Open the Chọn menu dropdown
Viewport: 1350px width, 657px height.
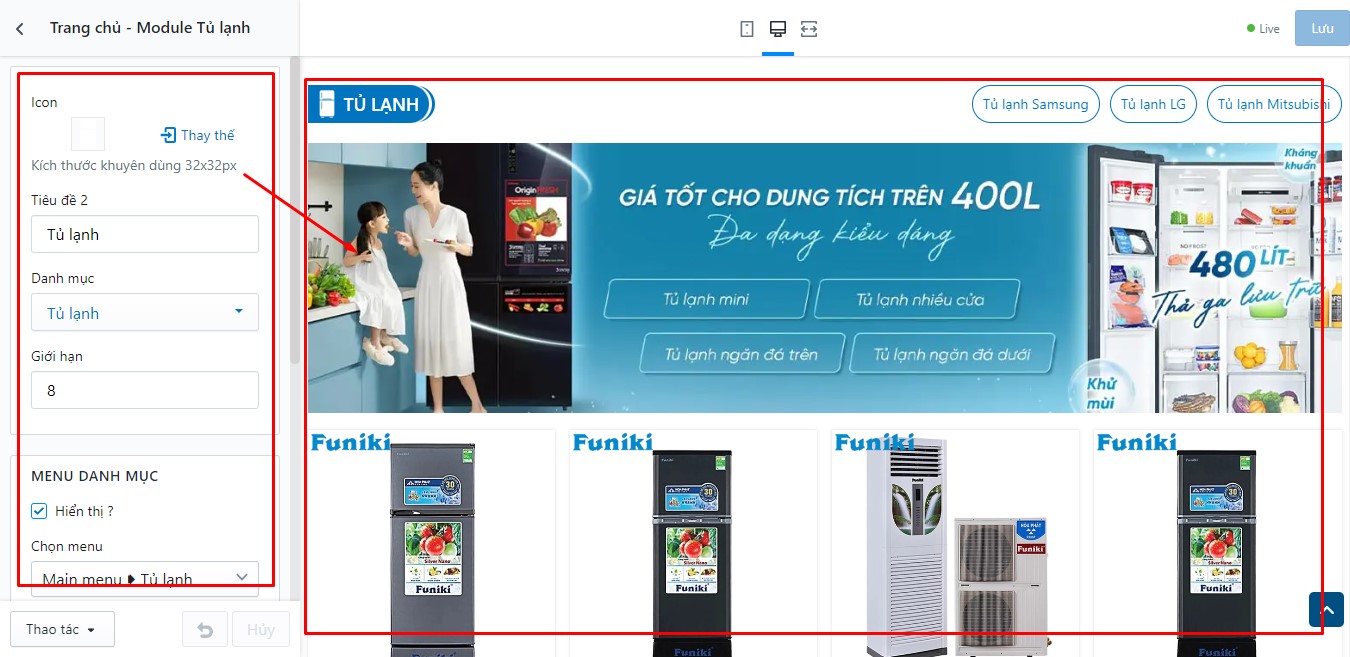click(145, 578)
